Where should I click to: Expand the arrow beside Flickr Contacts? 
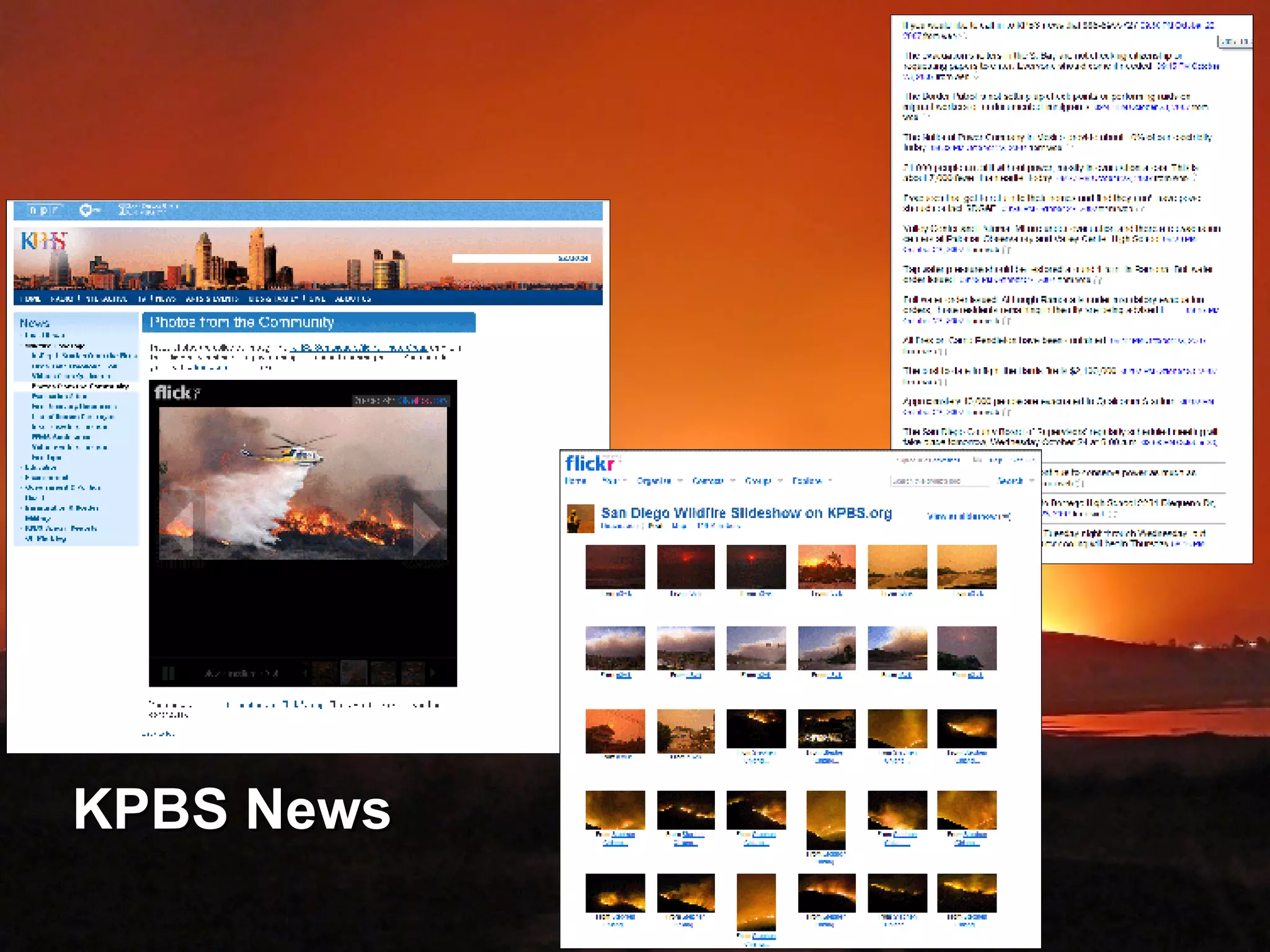[732, 481]
